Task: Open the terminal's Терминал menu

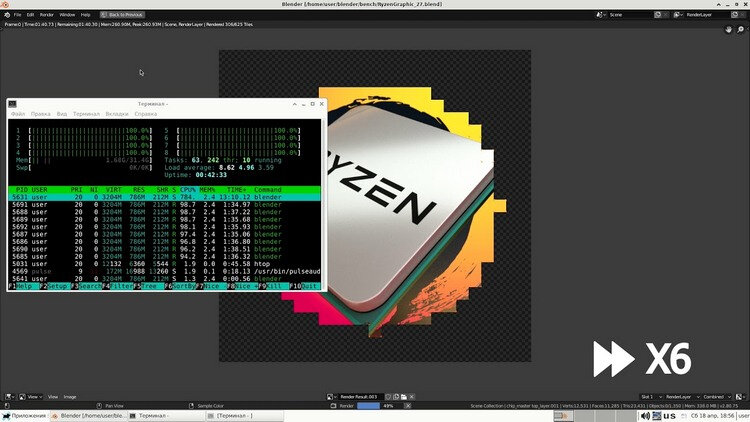Action: (86, 114)
